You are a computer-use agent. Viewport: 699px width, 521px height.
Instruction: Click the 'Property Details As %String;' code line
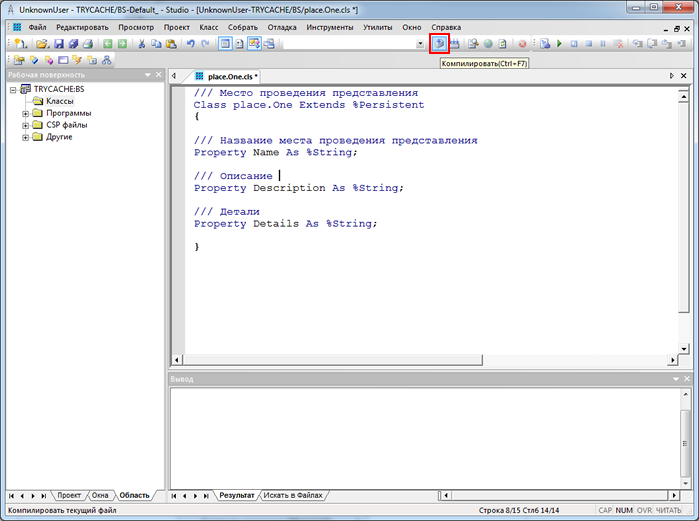pos(285,224)
